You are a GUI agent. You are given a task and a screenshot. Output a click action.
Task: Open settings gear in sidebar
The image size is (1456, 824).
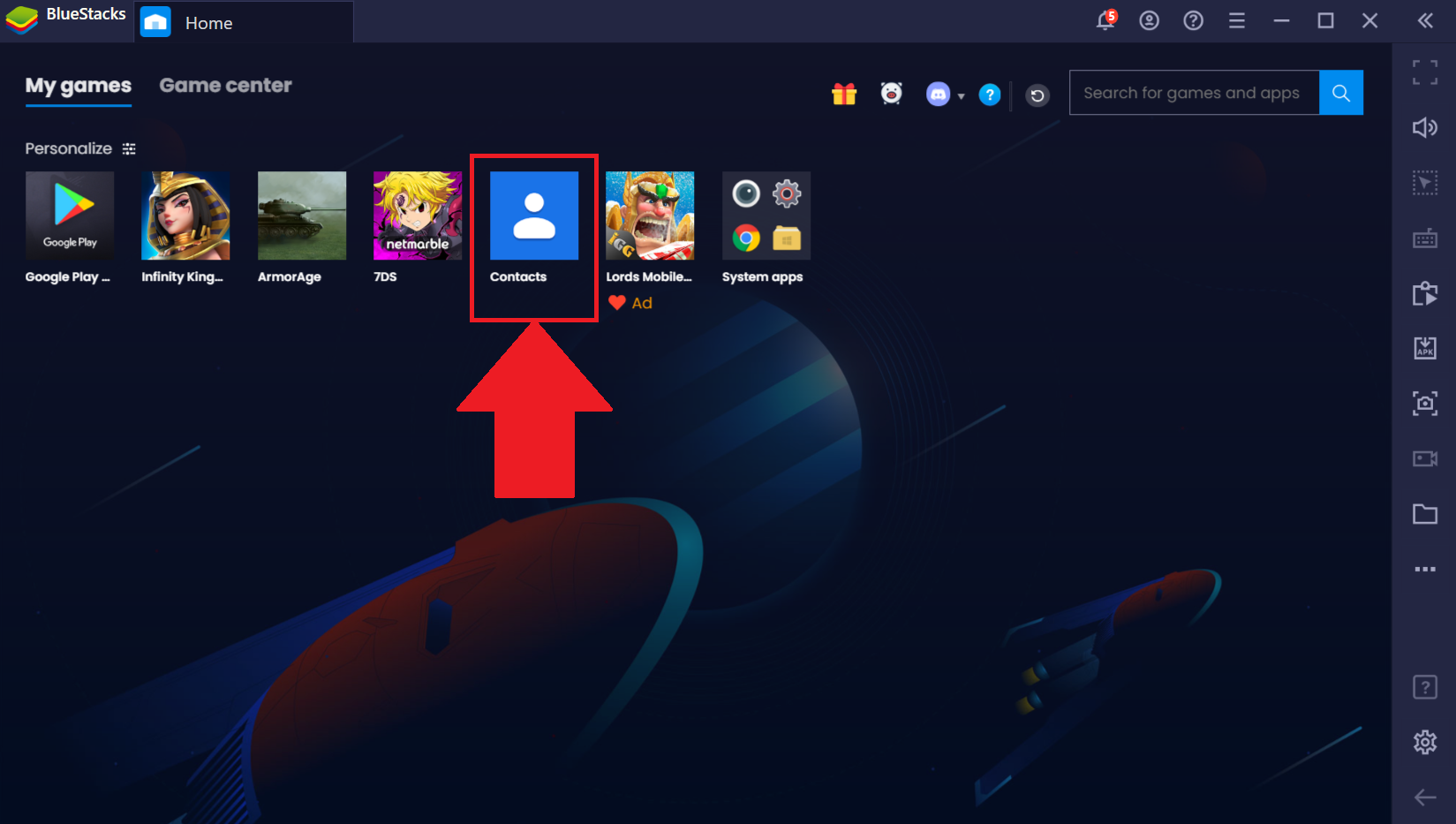click(1425, 742)
